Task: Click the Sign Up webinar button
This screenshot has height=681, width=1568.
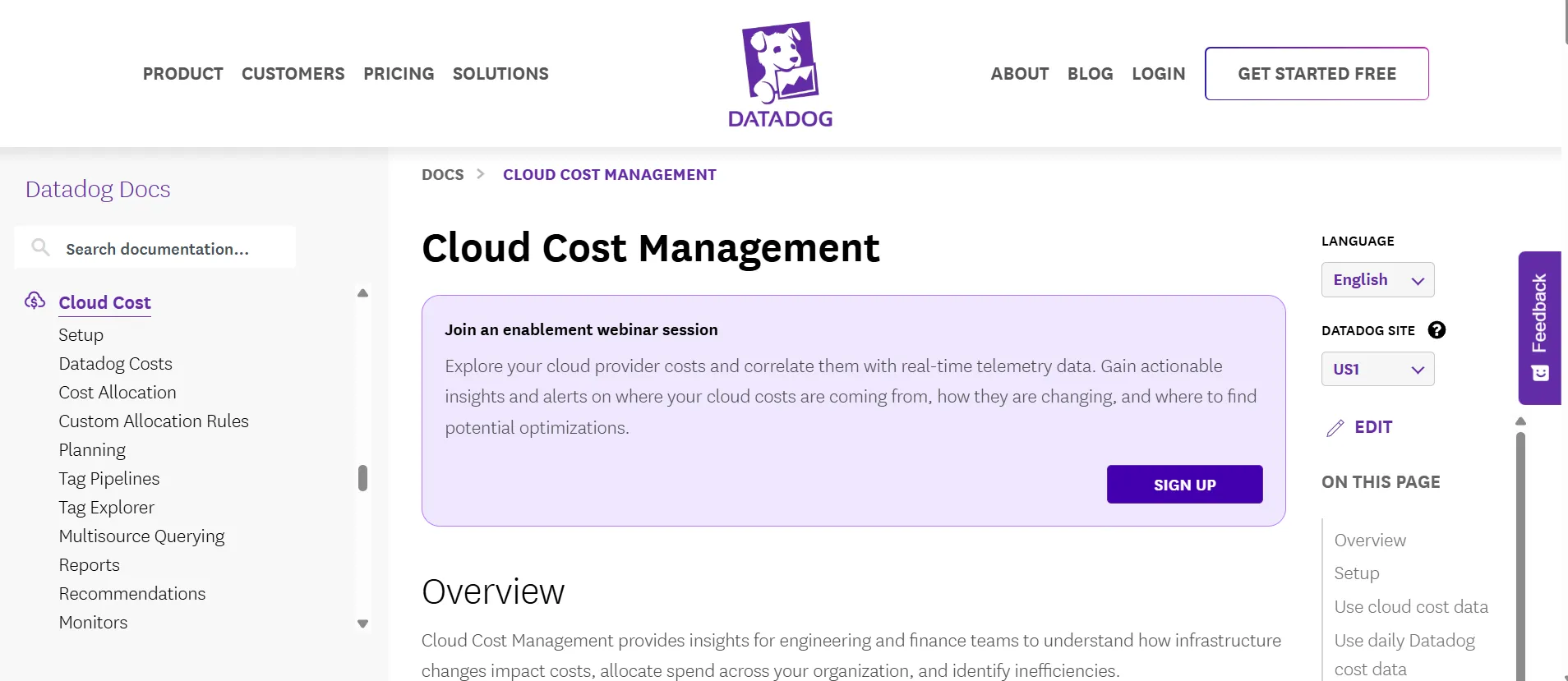Action: pyautogui.click(x=1184, y=485)
